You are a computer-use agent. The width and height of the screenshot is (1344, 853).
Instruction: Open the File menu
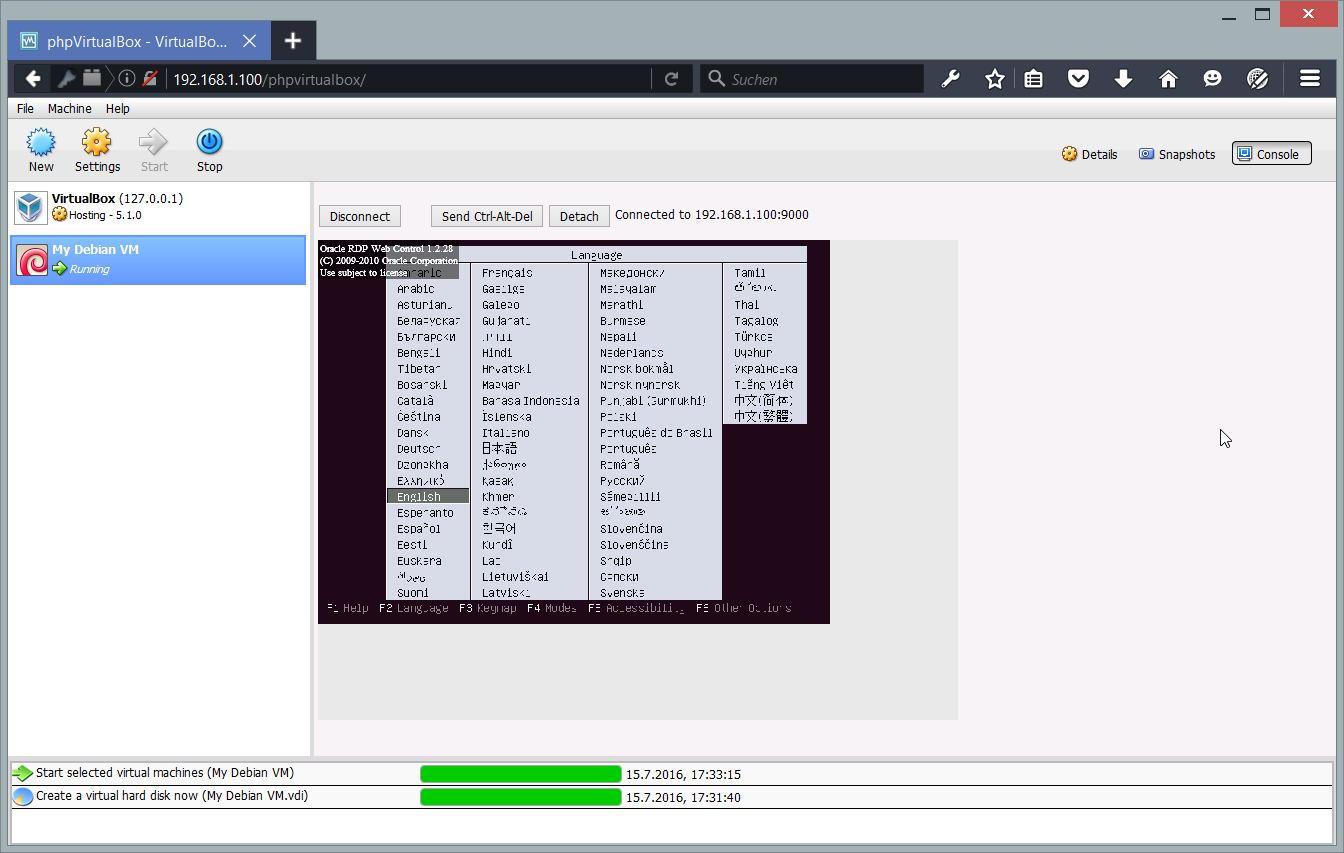click(25, 108)
